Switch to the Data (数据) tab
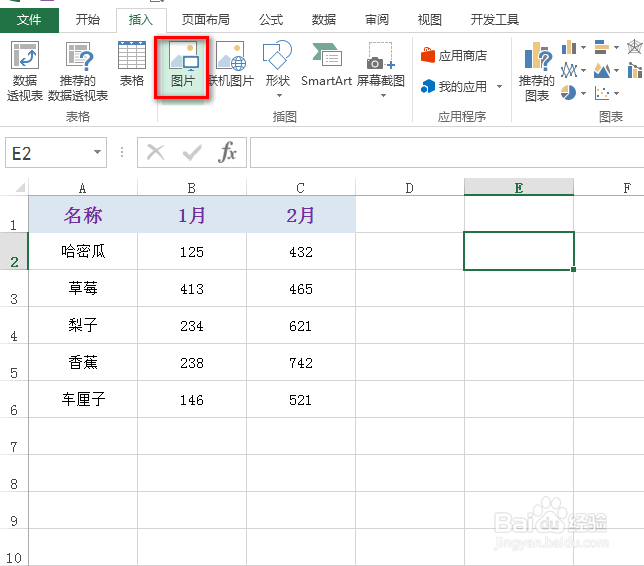The image size is (644, 566). point(324,19)
